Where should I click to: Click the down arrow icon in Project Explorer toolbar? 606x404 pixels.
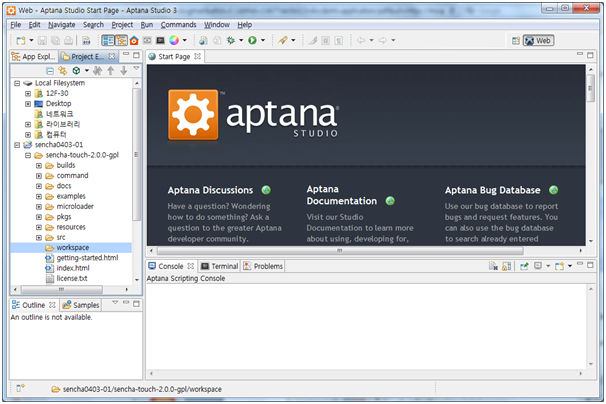124,71
